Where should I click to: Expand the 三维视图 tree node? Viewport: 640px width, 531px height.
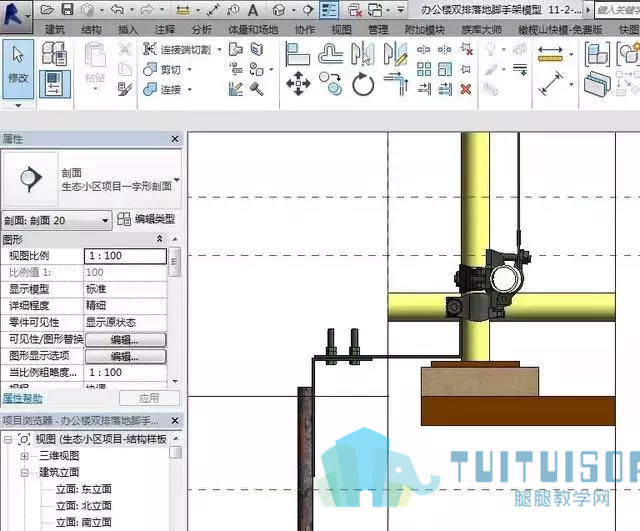point(24,456)
